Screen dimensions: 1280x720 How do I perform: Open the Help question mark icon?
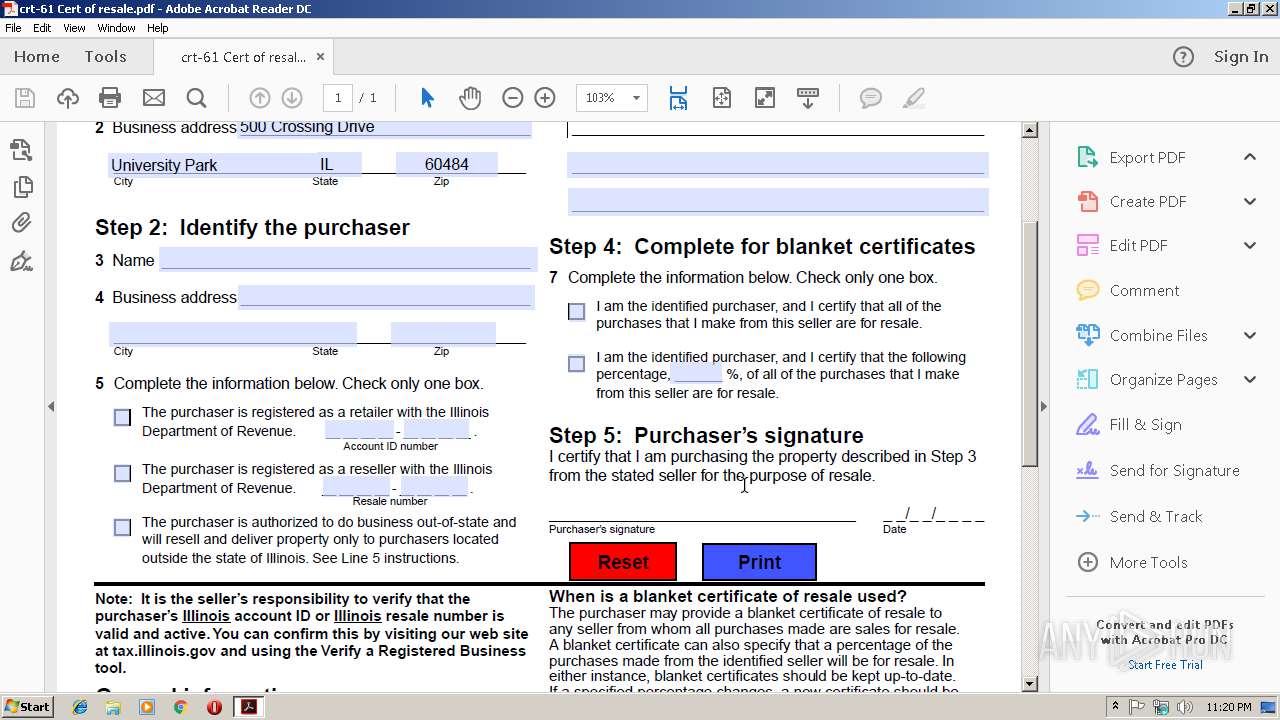pyautogui.click(x=1183, y=57)
